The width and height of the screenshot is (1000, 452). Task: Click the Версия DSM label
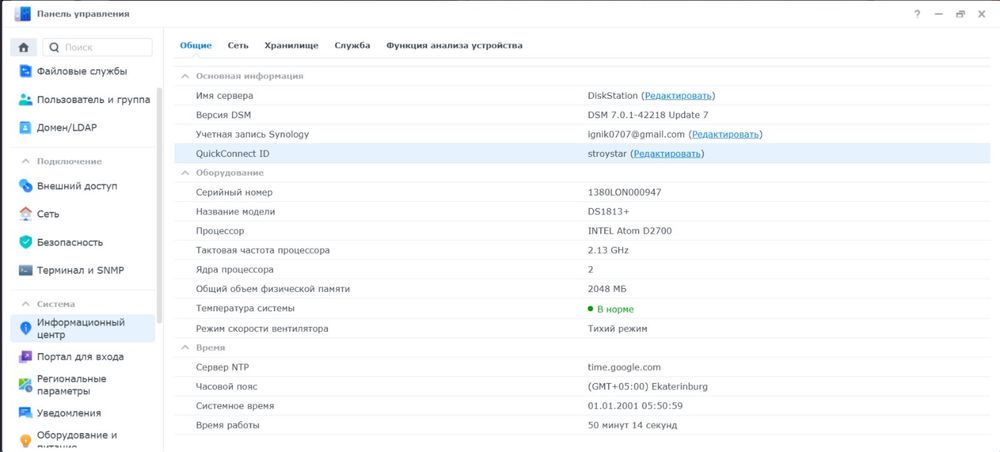click(x=223, y=115)
